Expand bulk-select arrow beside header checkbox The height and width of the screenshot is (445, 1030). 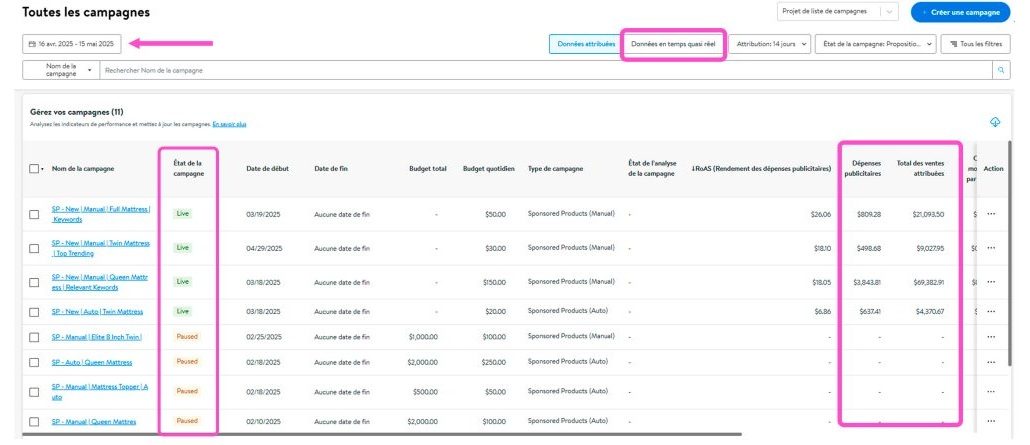pos(43,170)
